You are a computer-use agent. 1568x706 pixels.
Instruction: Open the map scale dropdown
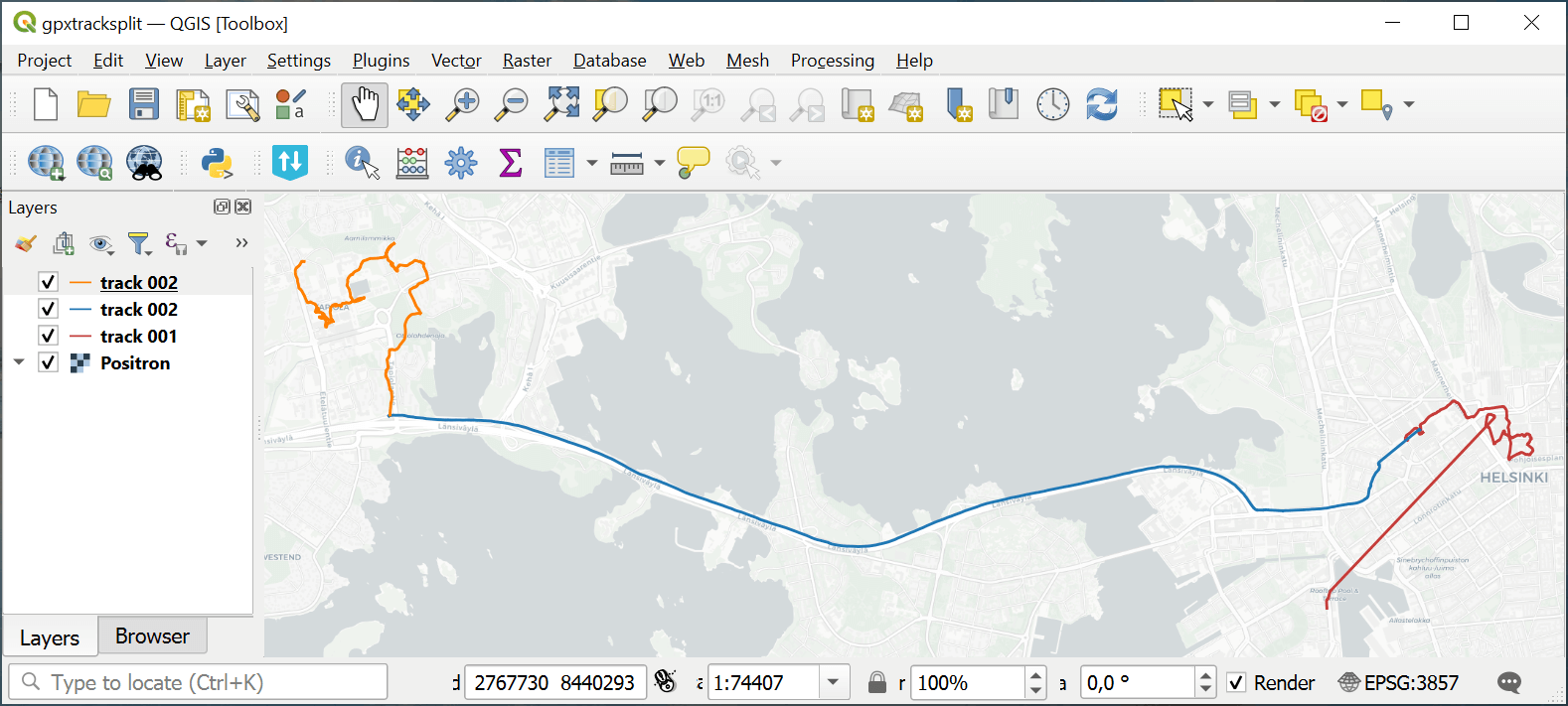tap(833, 683)
